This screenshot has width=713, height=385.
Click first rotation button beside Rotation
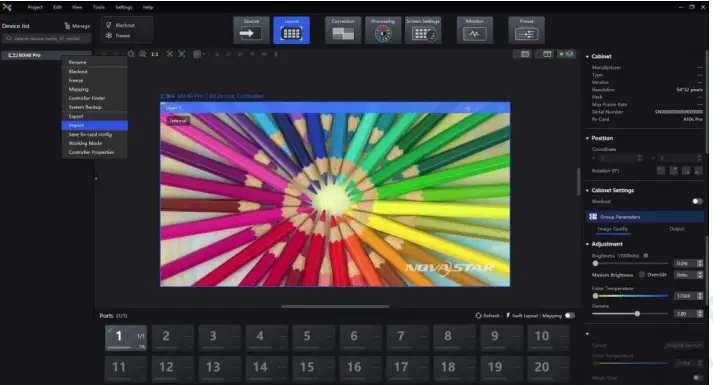tap(661, 170)
